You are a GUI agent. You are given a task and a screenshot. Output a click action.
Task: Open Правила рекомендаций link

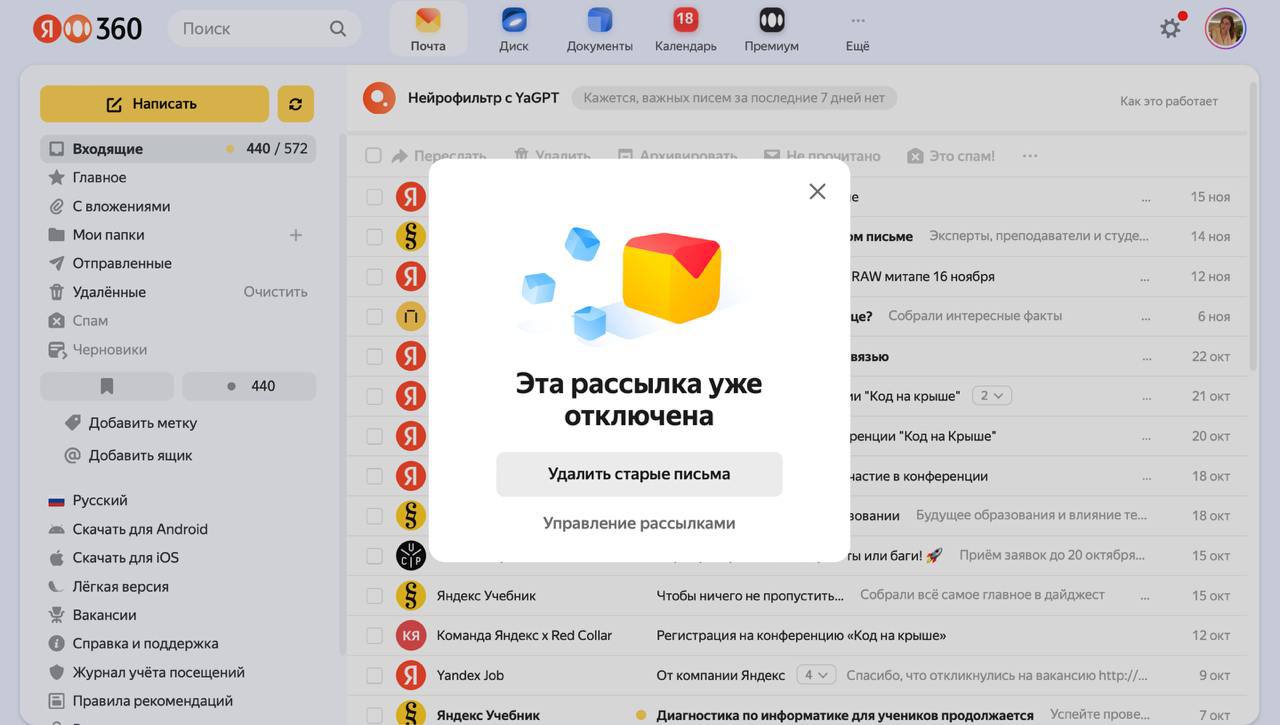coord(152,701)
